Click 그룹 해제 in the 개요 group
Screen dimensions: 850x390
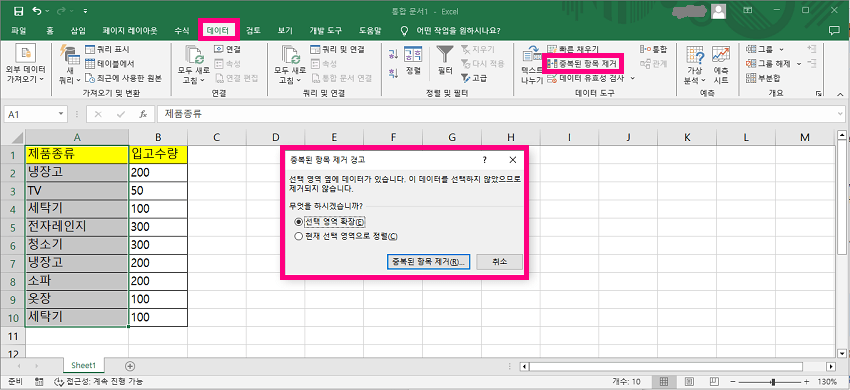tap(768, 64)
